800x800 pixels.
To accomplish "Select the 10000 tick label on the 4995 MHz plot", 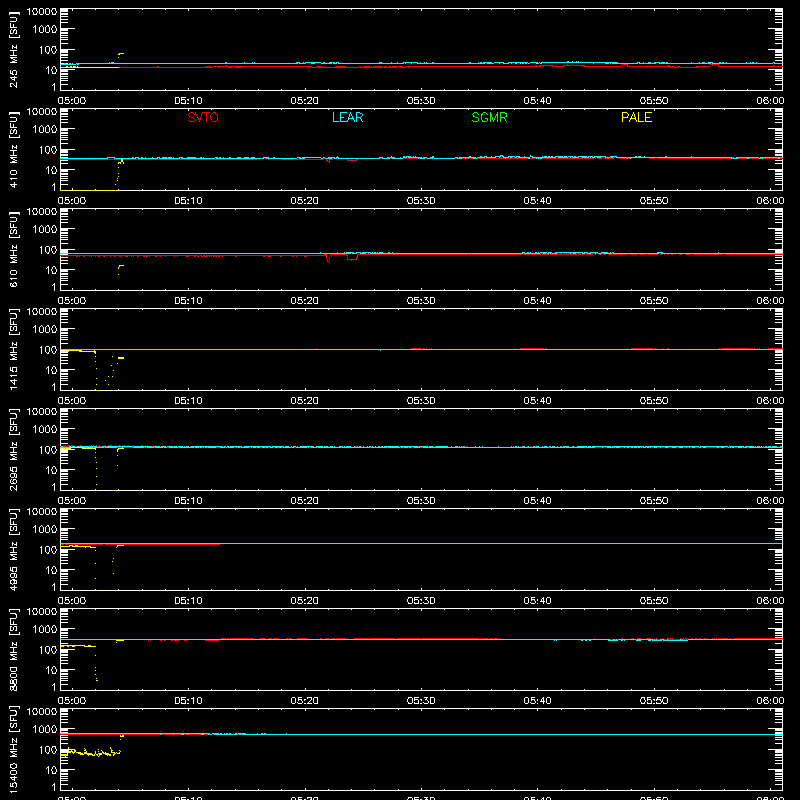I will pos(42,512).
